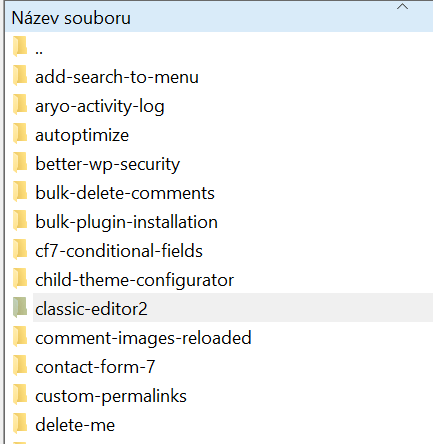Click the delete-me folder name

click(x=75, y=425)
